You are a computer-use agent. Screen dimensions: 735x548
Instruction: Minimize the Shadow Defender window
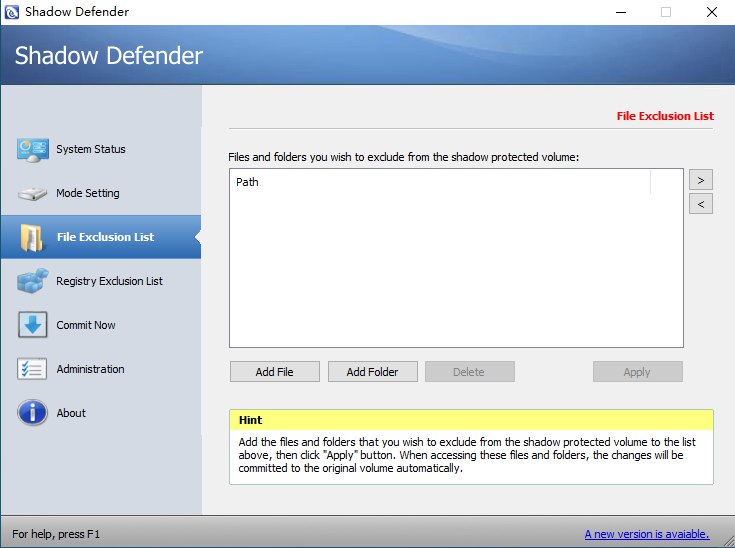[621, 12]
